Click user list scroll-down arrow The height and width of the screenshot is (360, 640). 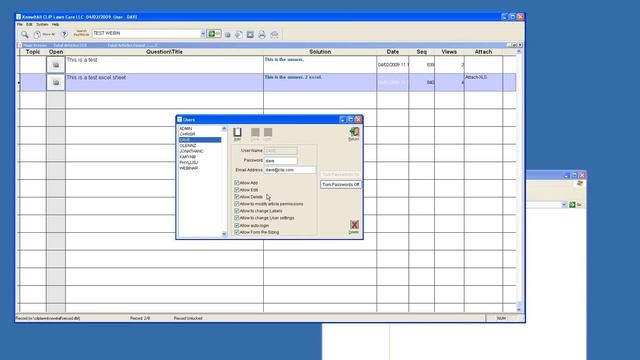(x=224, y=234)
